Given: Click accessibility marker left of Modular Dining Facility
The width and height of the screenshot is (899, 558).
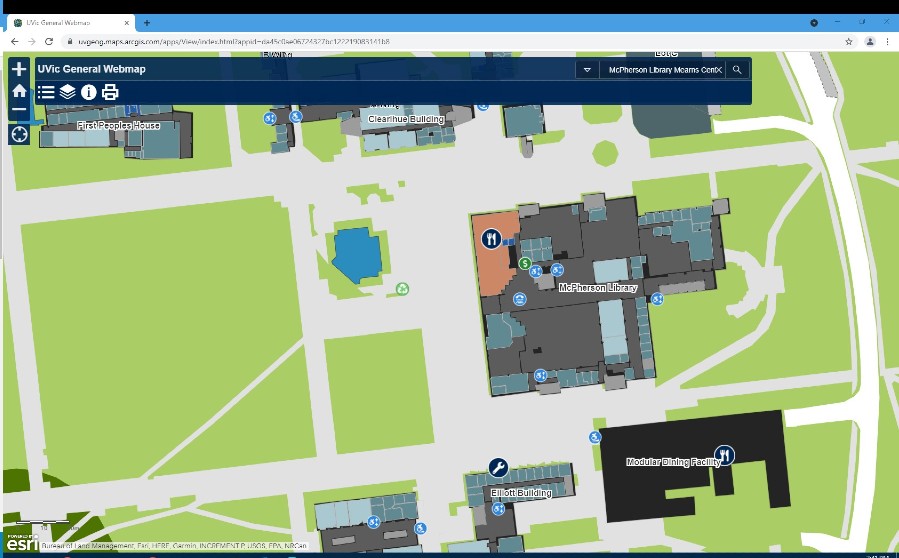Looking at the screenshot, I should [x=595, y=438].
